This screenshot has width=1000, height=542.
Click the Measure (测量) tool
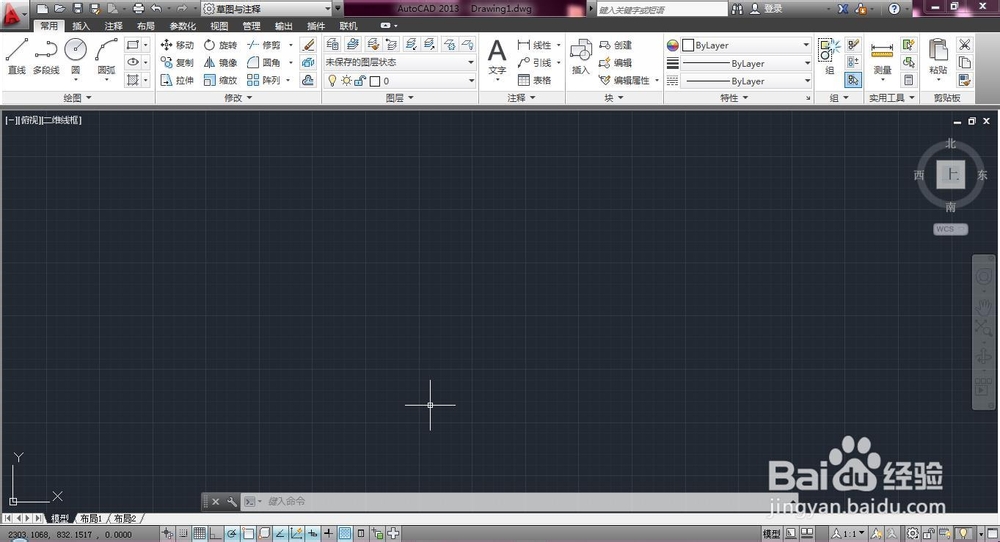tap(882, 57)
